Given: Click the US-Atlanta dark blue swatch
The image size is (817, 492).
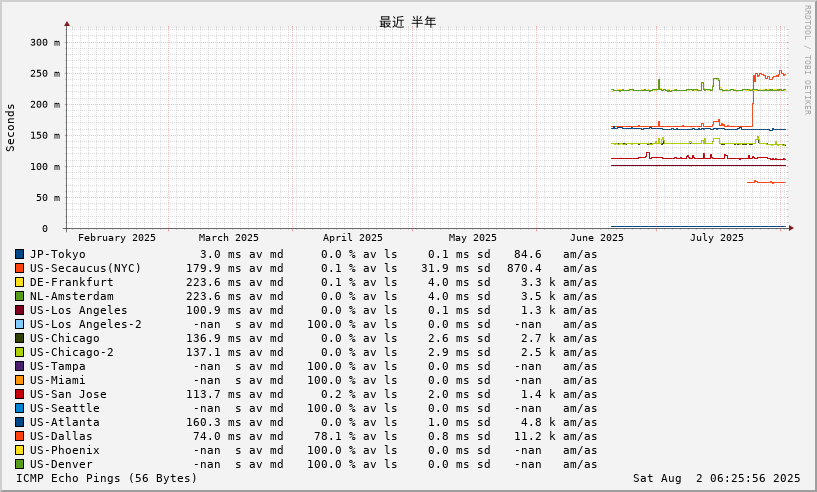Looking at the screenshot, I should [19, 422].
